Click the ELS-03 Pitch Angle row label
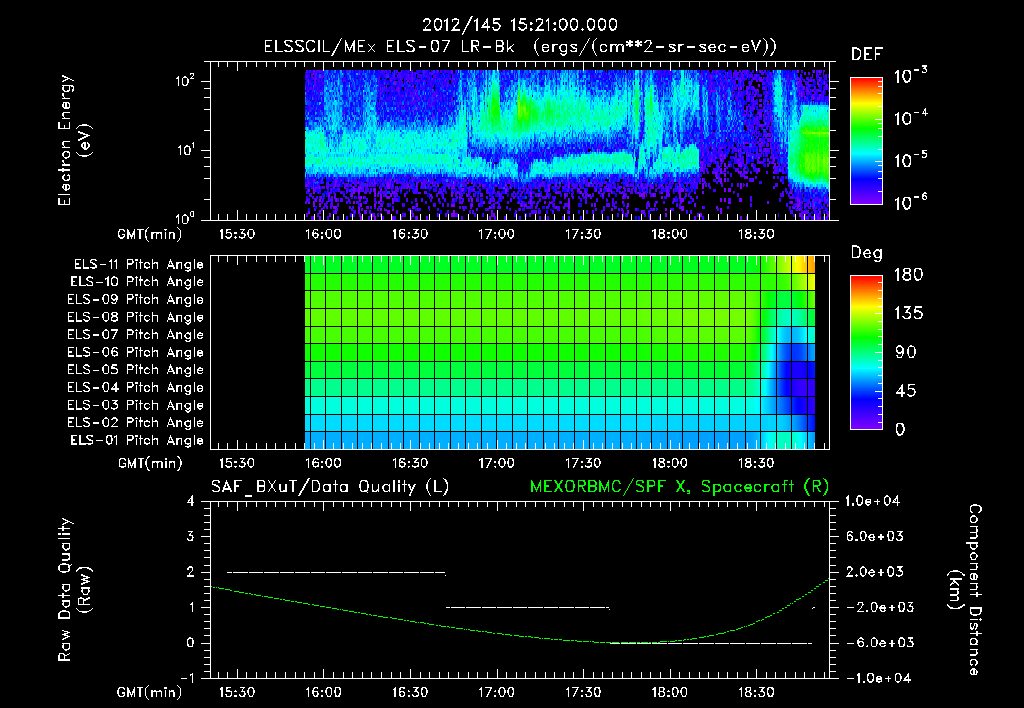 [x=136, y=405]
